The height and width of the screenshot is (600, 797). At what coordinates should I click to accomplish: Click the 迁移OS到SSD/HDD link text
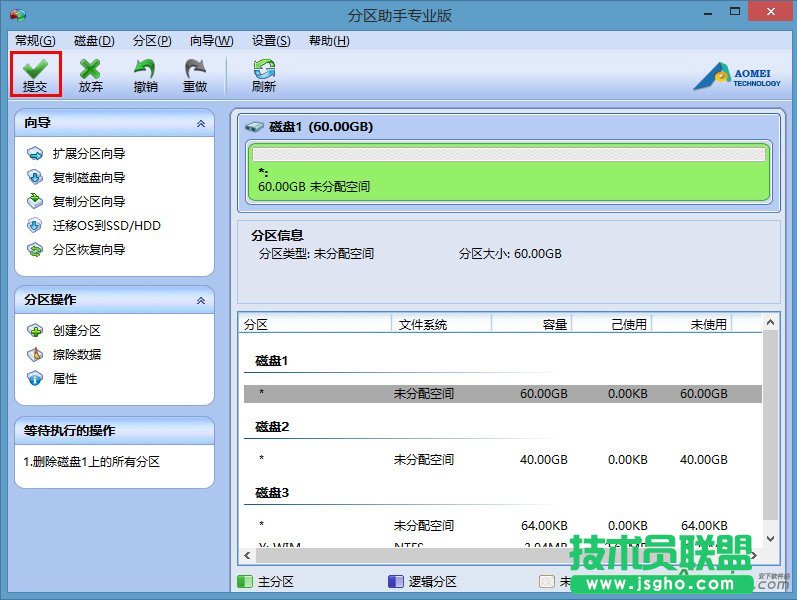[107, 225]
